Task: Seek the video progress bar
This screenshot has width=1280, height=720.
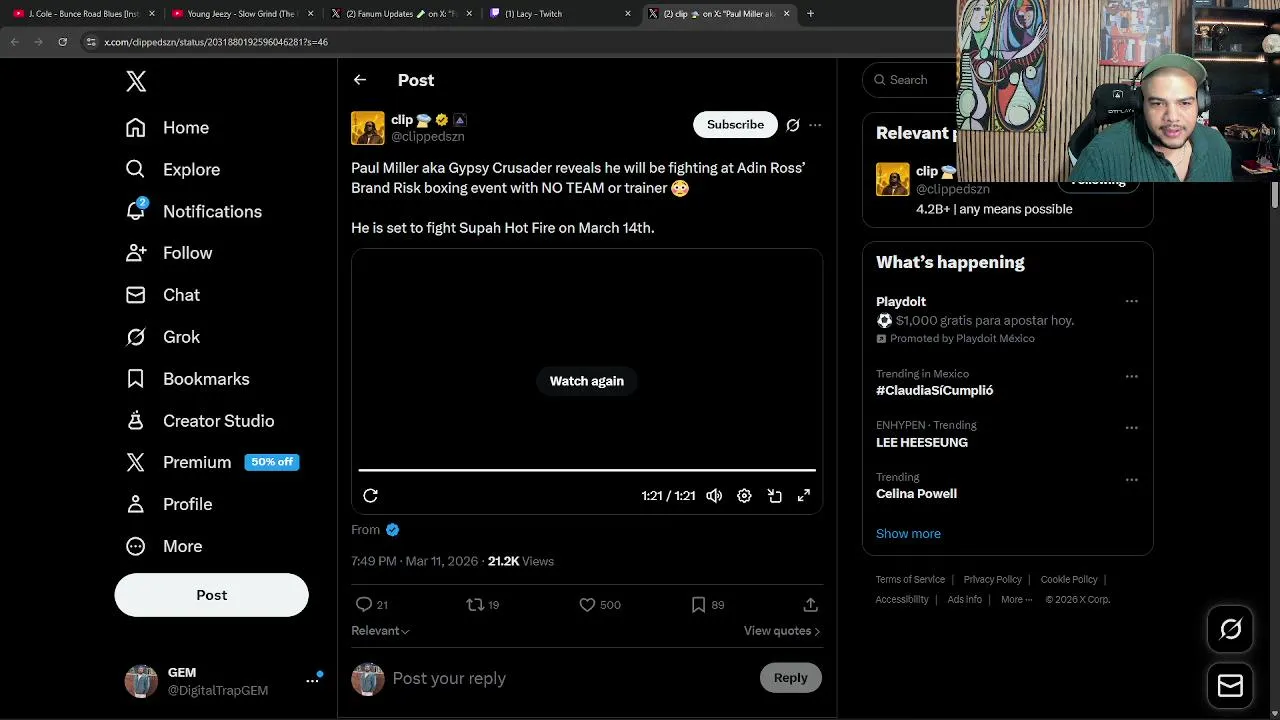Action: pyautogui.click(x=587, y=470)
